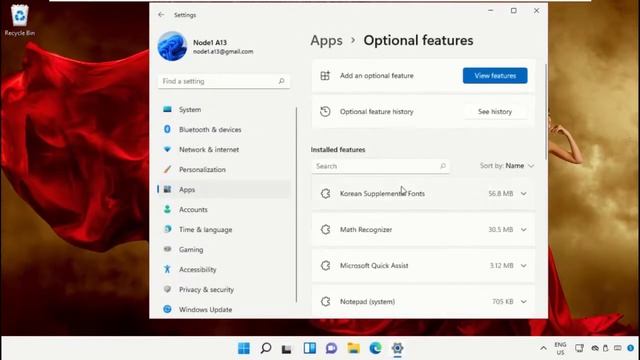Open Personalization category
Image resolution: width=640 pixels, height=360 pixels.
coord(224,169)
